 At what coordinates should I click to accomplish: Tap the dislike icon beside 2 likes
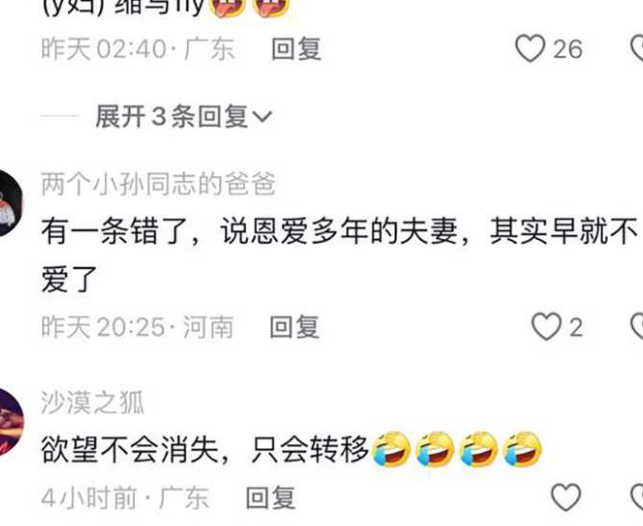[637, 327]
